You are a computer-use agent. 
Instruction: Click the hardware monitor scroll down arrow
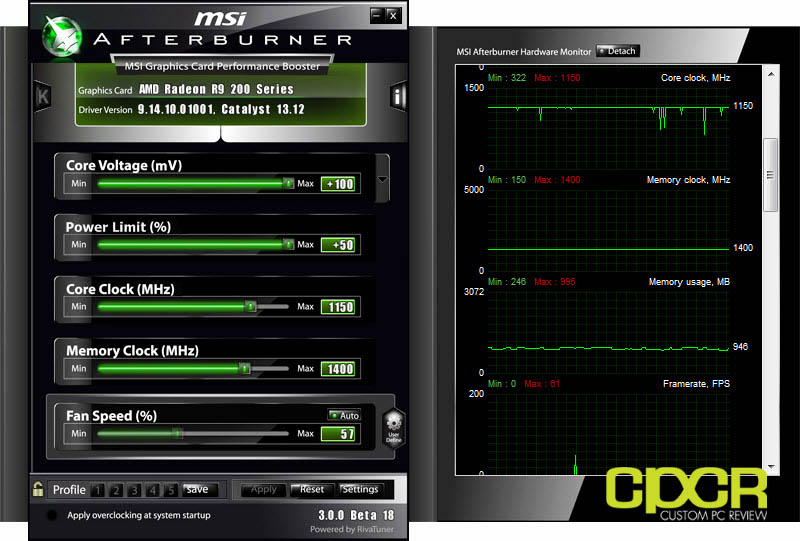[x=771, y=467]
